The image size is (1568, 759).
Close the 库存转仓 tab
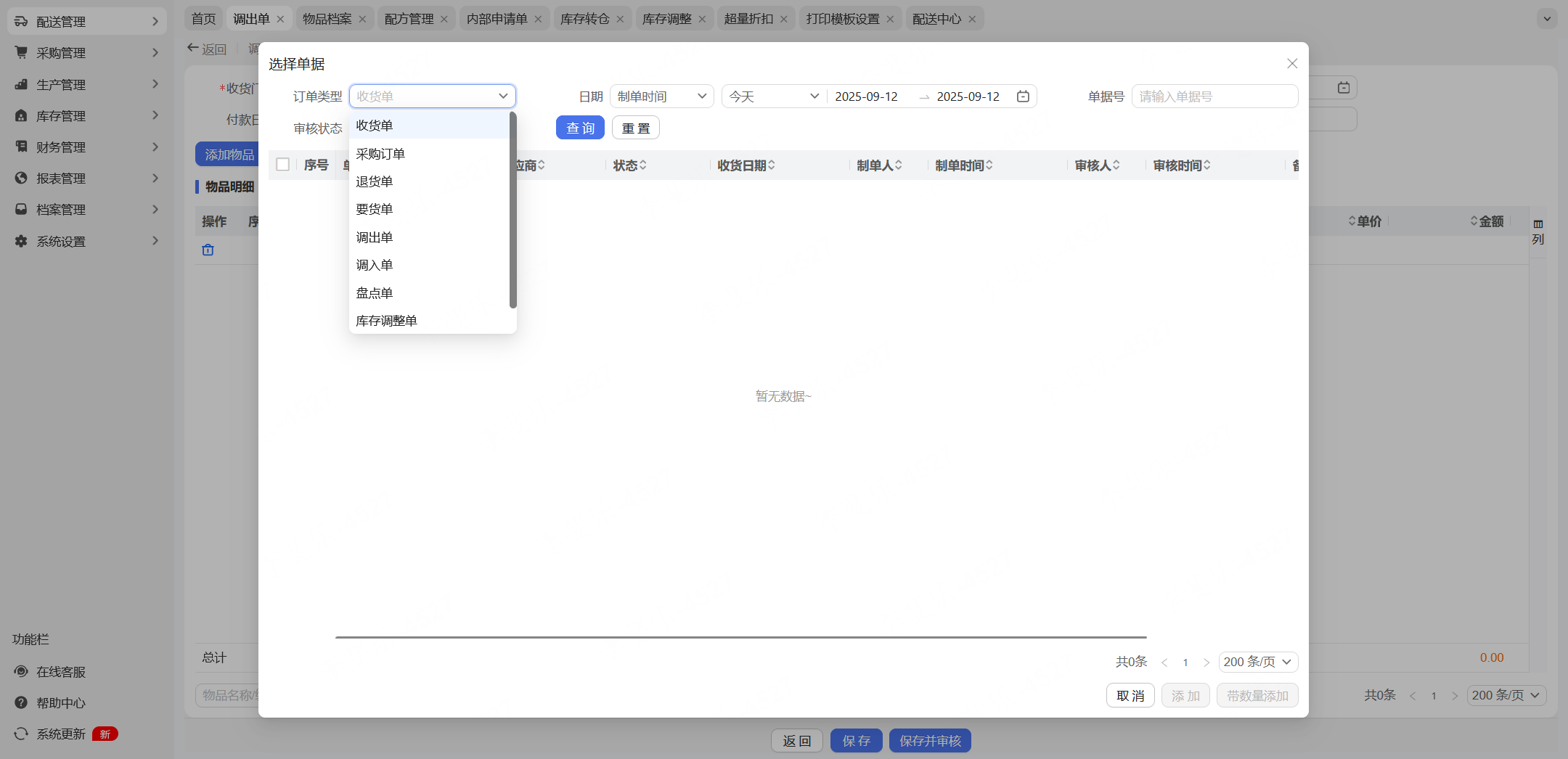[x=620, y=19]
